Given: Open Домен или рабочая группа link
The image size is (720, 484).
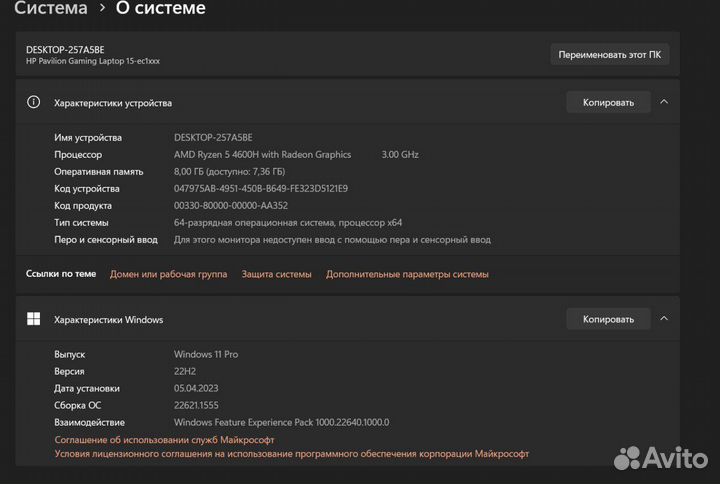Looking at the screenshot, I should 169,274.
